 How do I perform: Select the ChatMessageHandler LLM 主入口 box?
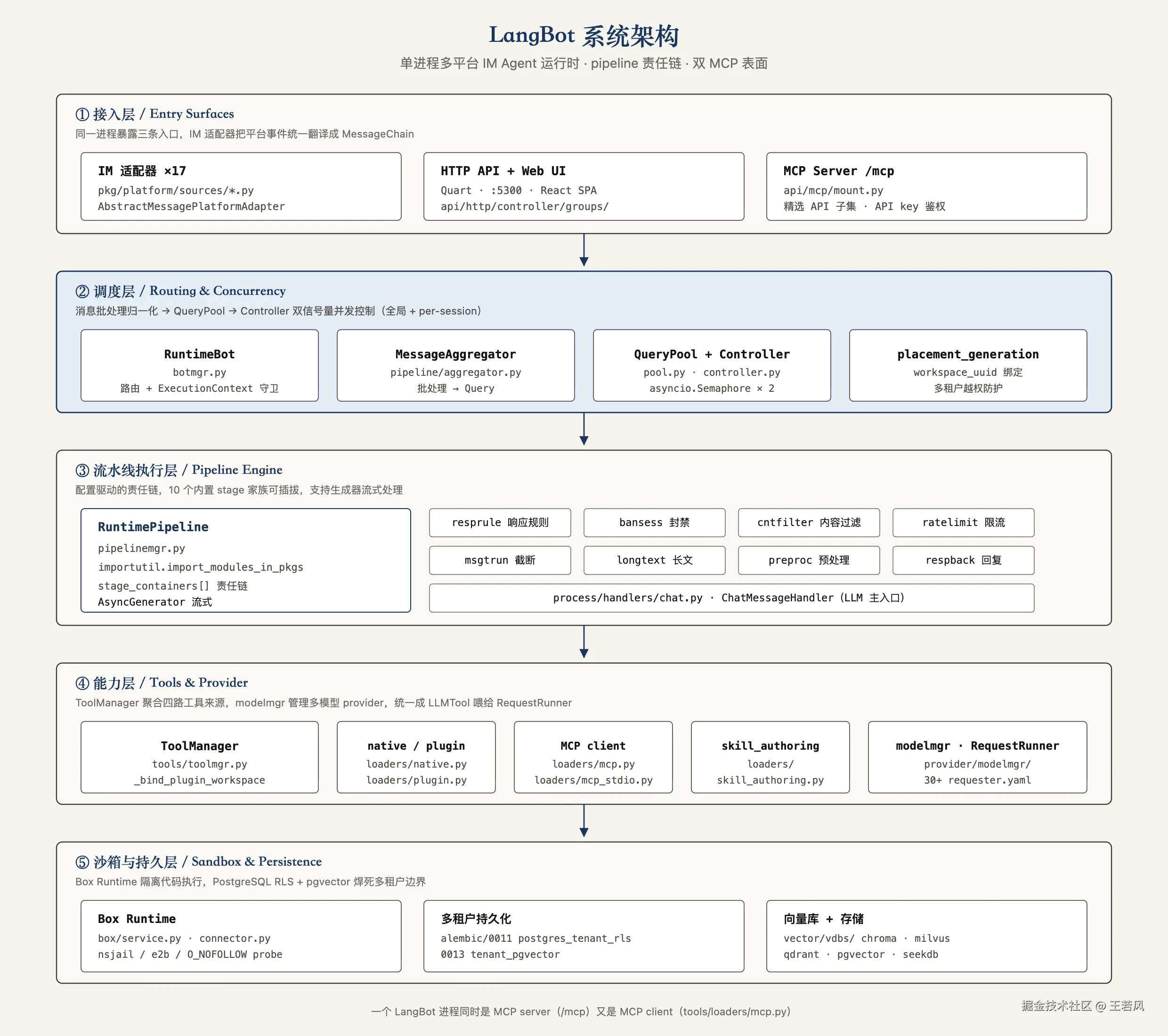(731, 598)
